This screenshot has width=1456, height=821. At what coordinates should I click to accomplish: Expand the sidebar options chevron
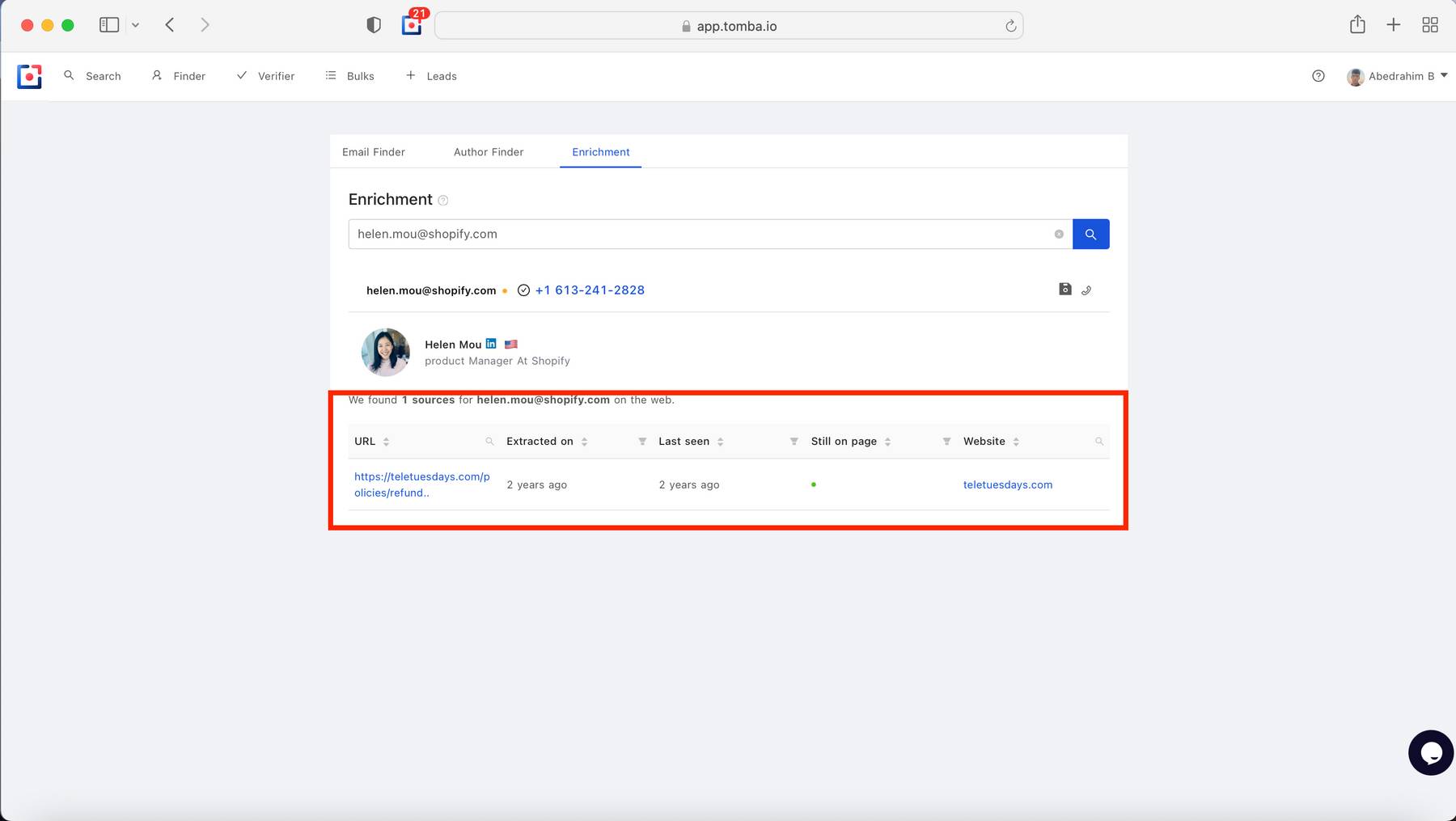click(136, 25)
